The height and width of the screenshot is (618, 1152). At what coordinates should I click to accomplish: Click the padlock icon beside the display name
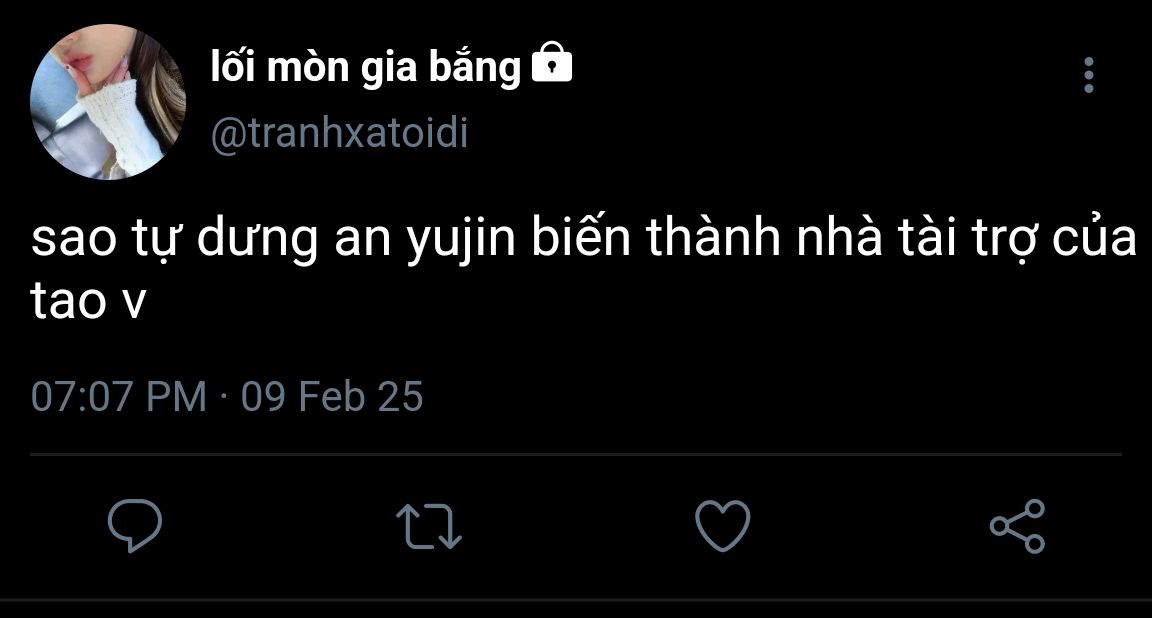point(551,66)
